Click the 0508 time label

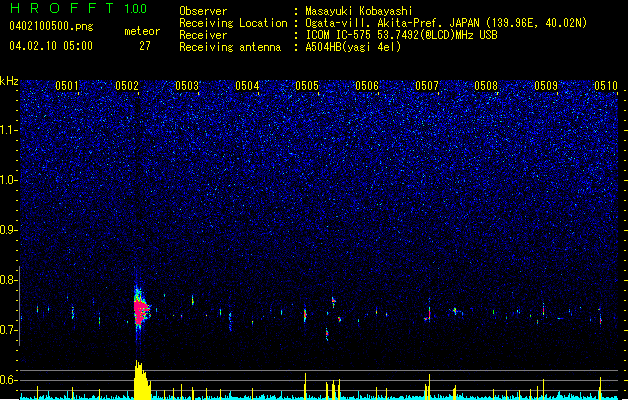pos(486,86)
